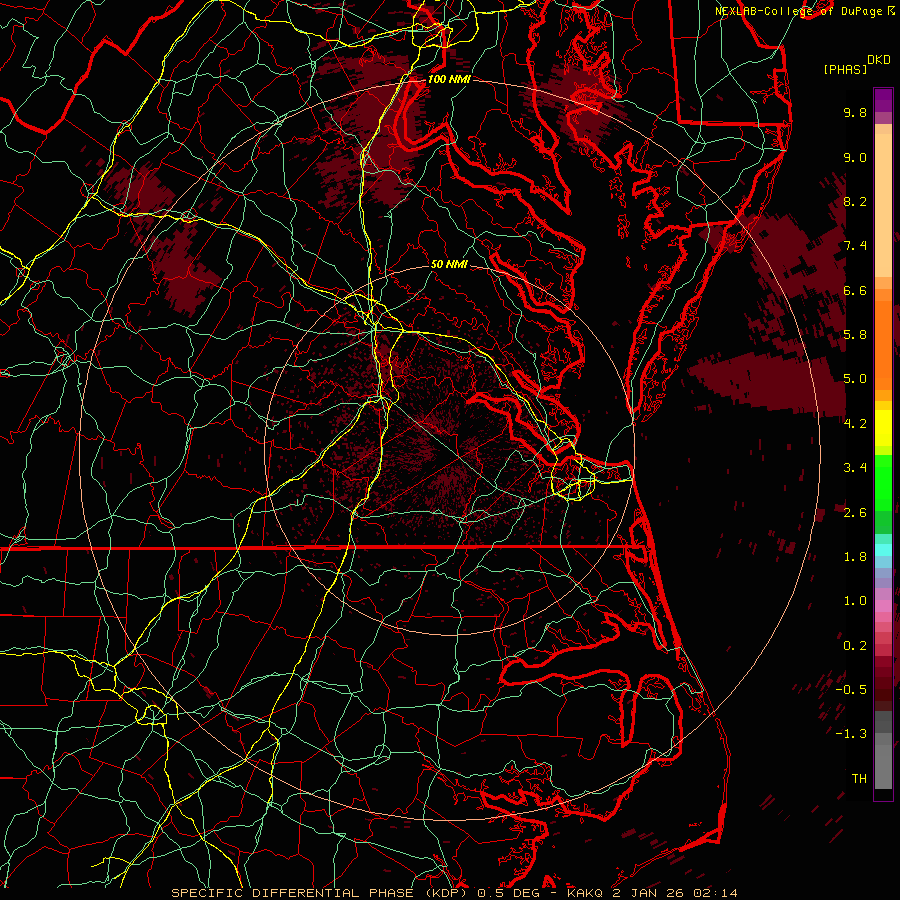Click the -0.5 scale value
Screen dimensions: 900x900
(x=851, y=690)
